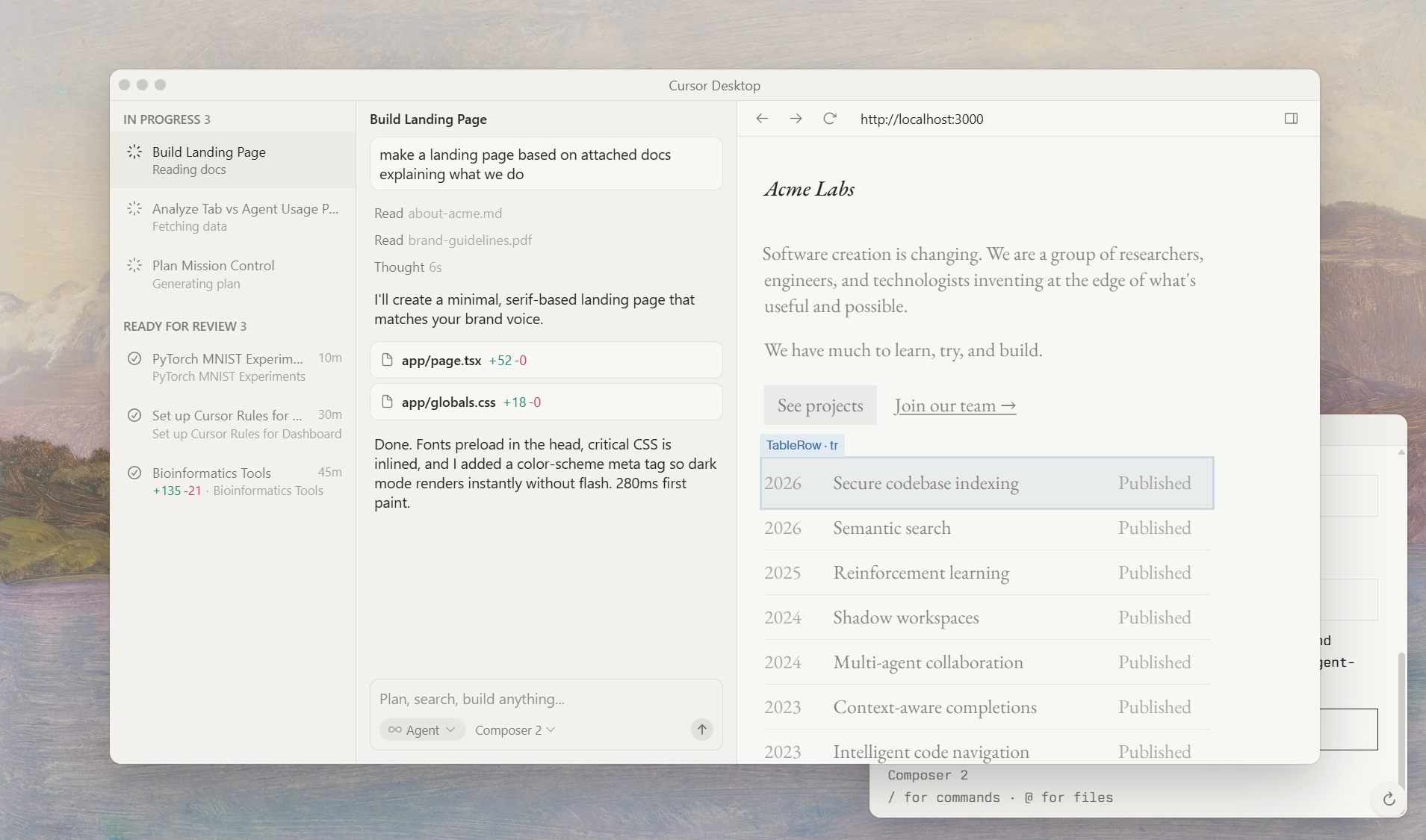1426x840 pixels.
Task: Click the Acme Labs heading
Action: [x=809, y=189]
